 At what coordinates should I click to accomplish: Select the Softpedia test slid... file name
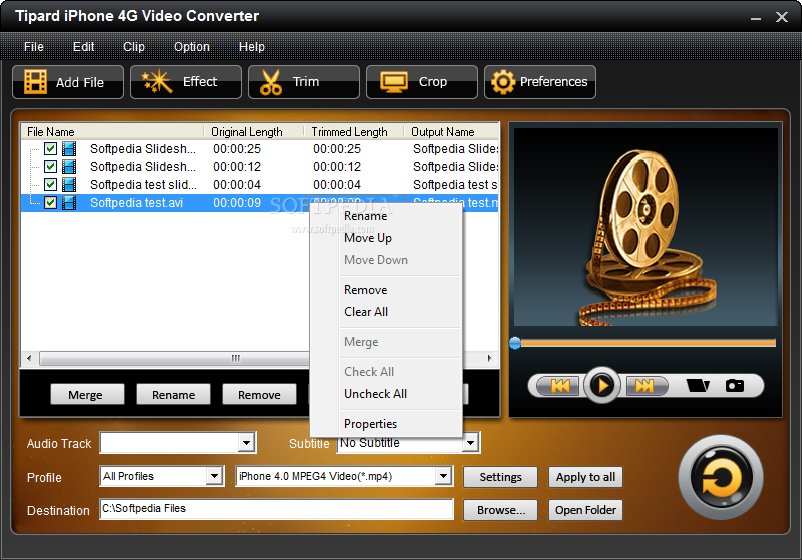tap(143, 185)
